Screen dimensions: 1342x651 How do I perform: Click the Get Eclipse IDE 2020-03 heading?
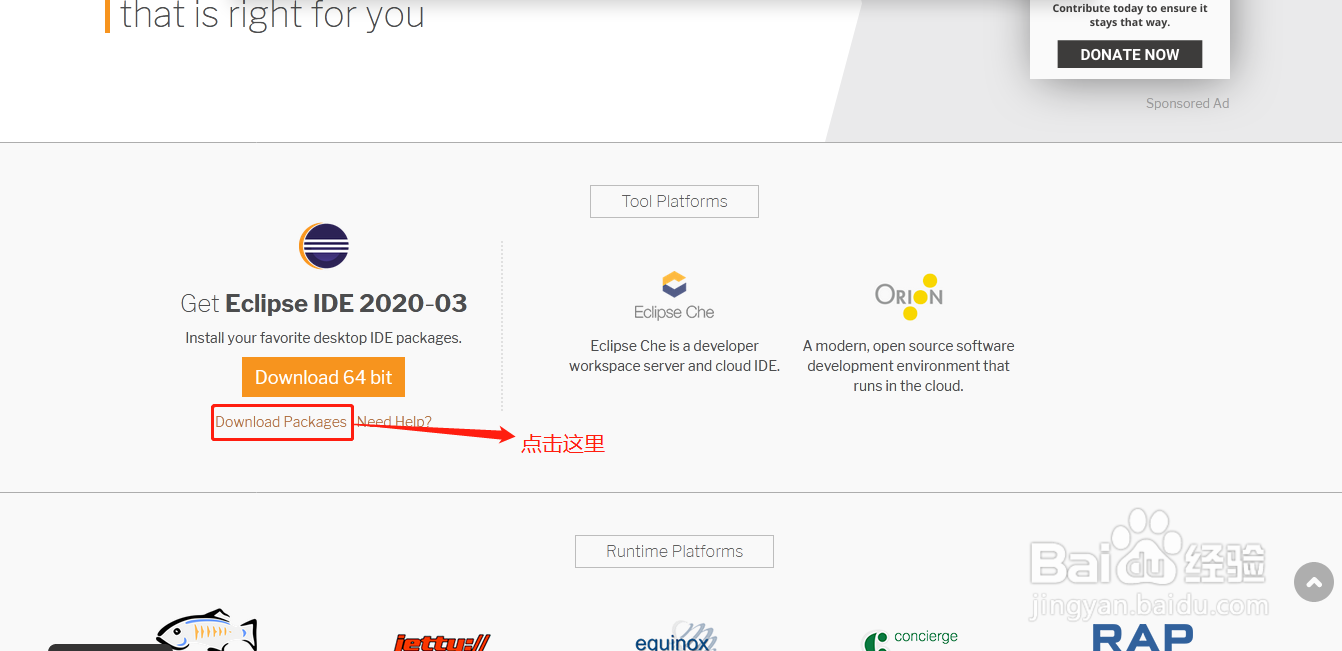pos(324,303)
